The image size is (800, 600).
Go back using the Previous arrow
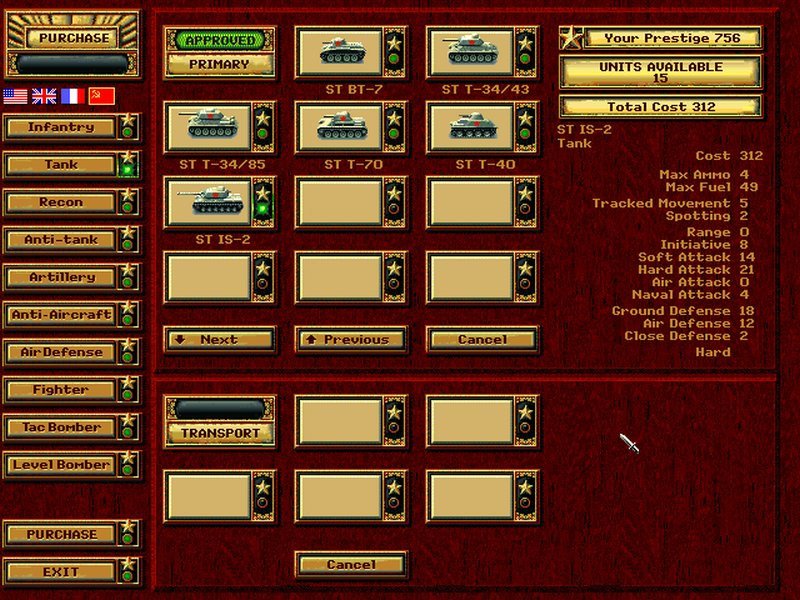[351, 341]
